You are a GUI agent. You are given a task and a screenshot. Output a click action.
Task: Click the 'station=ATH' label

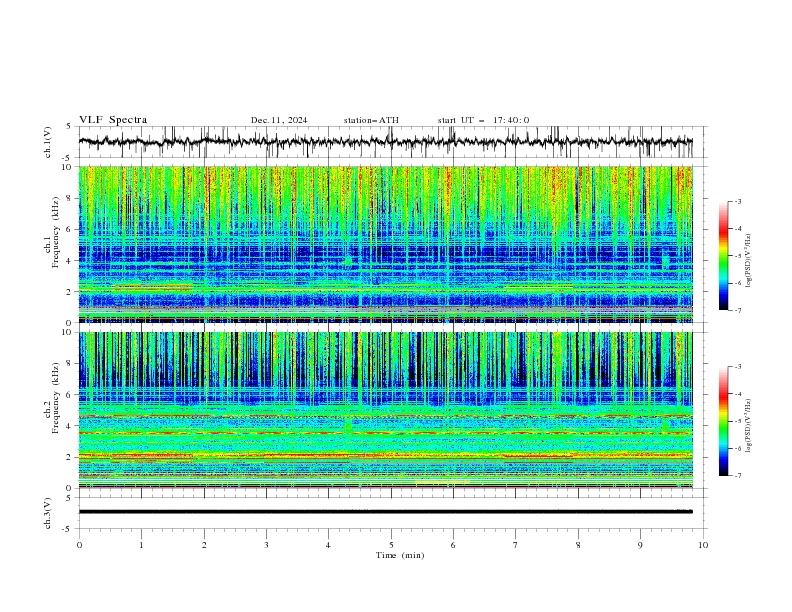click(x=371, y=120)
